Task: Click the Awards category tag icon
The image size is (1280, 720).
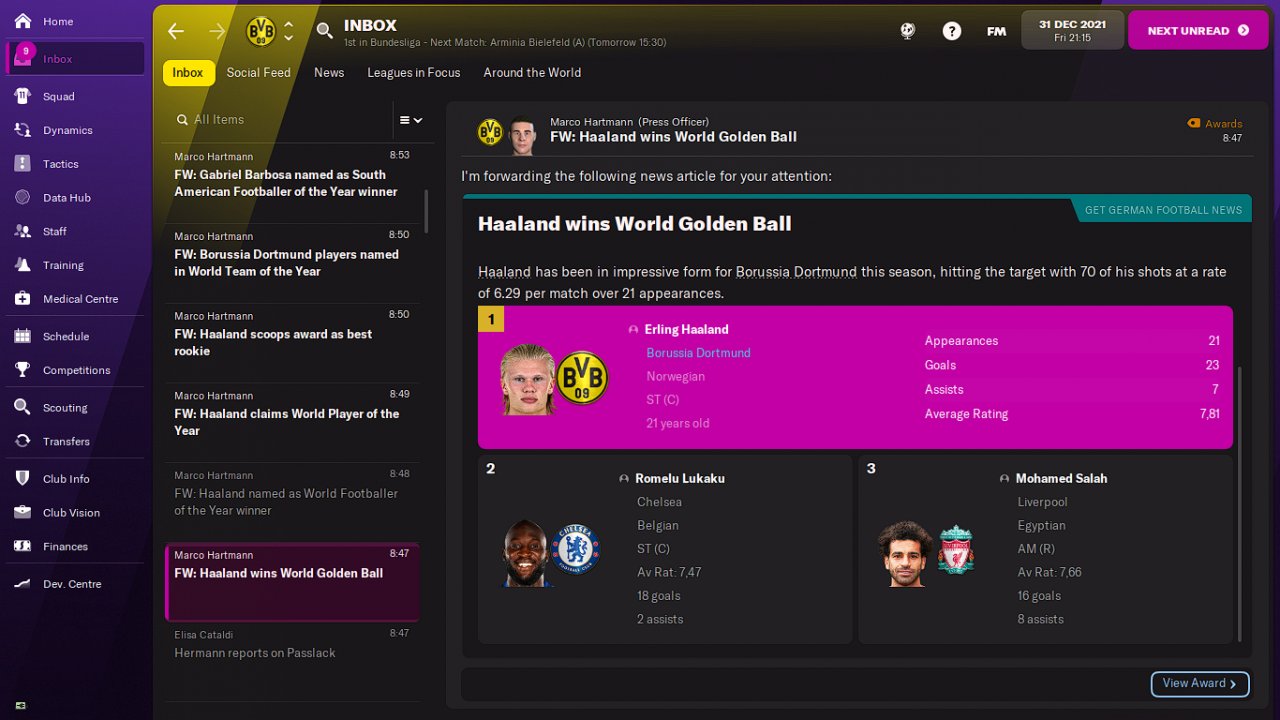Action: tap(1193, 124)
